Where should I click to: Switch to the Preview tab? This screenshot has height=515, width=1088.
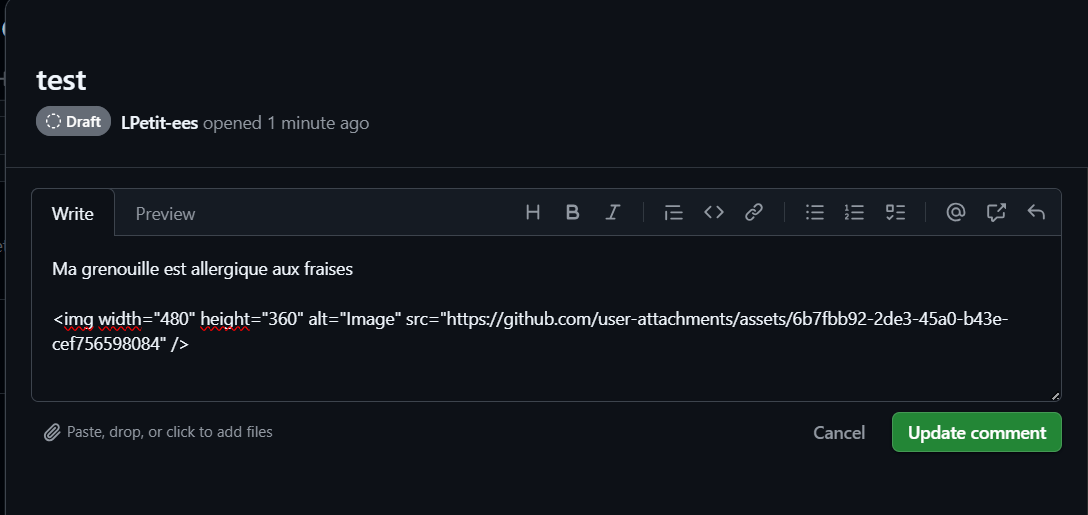pyautogui.click(x=165, y=213)
